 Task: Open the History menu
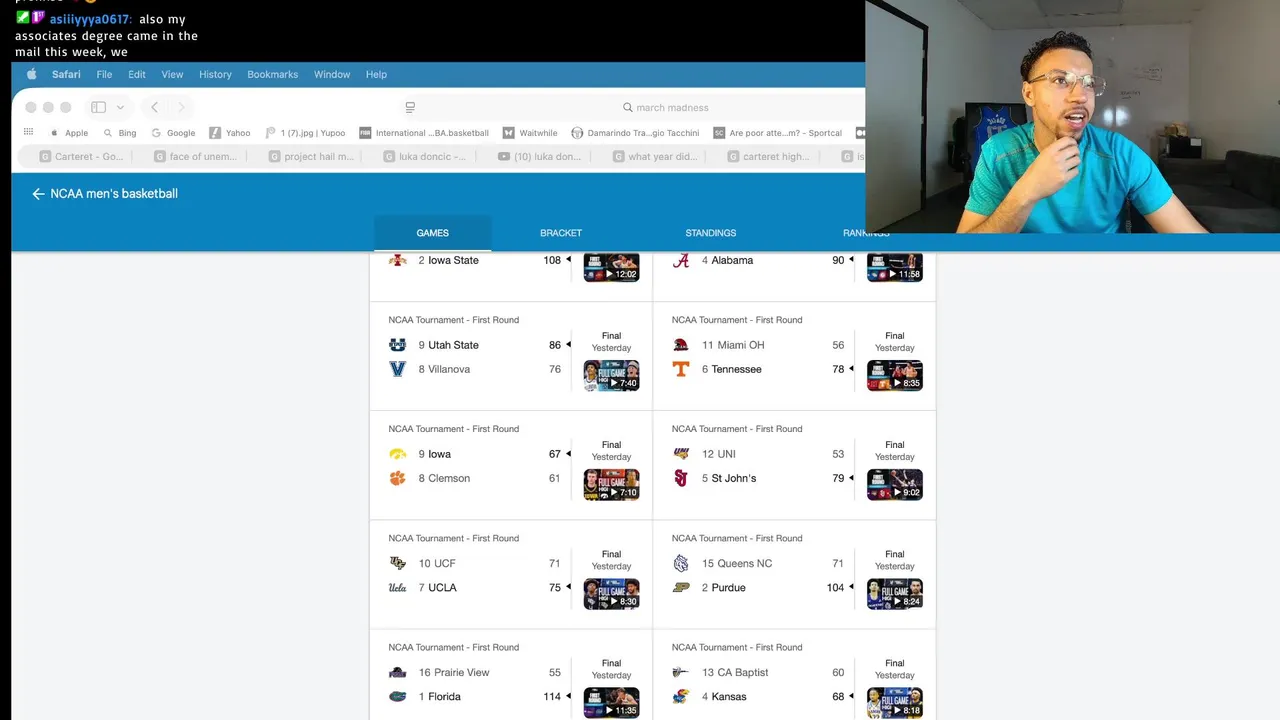pos(215,74)
